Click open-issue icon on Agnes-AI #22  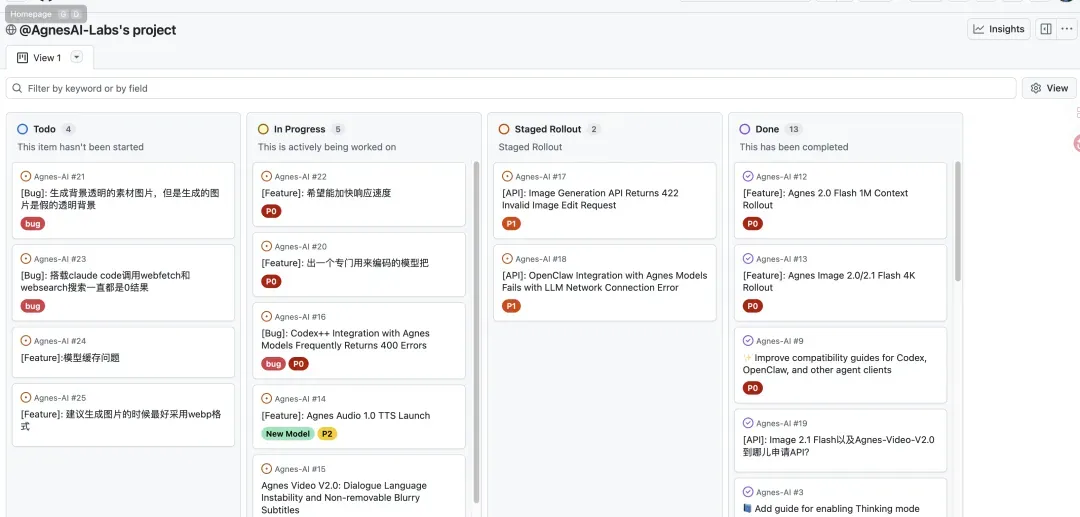pyautogui.click(x=267, y=176)
